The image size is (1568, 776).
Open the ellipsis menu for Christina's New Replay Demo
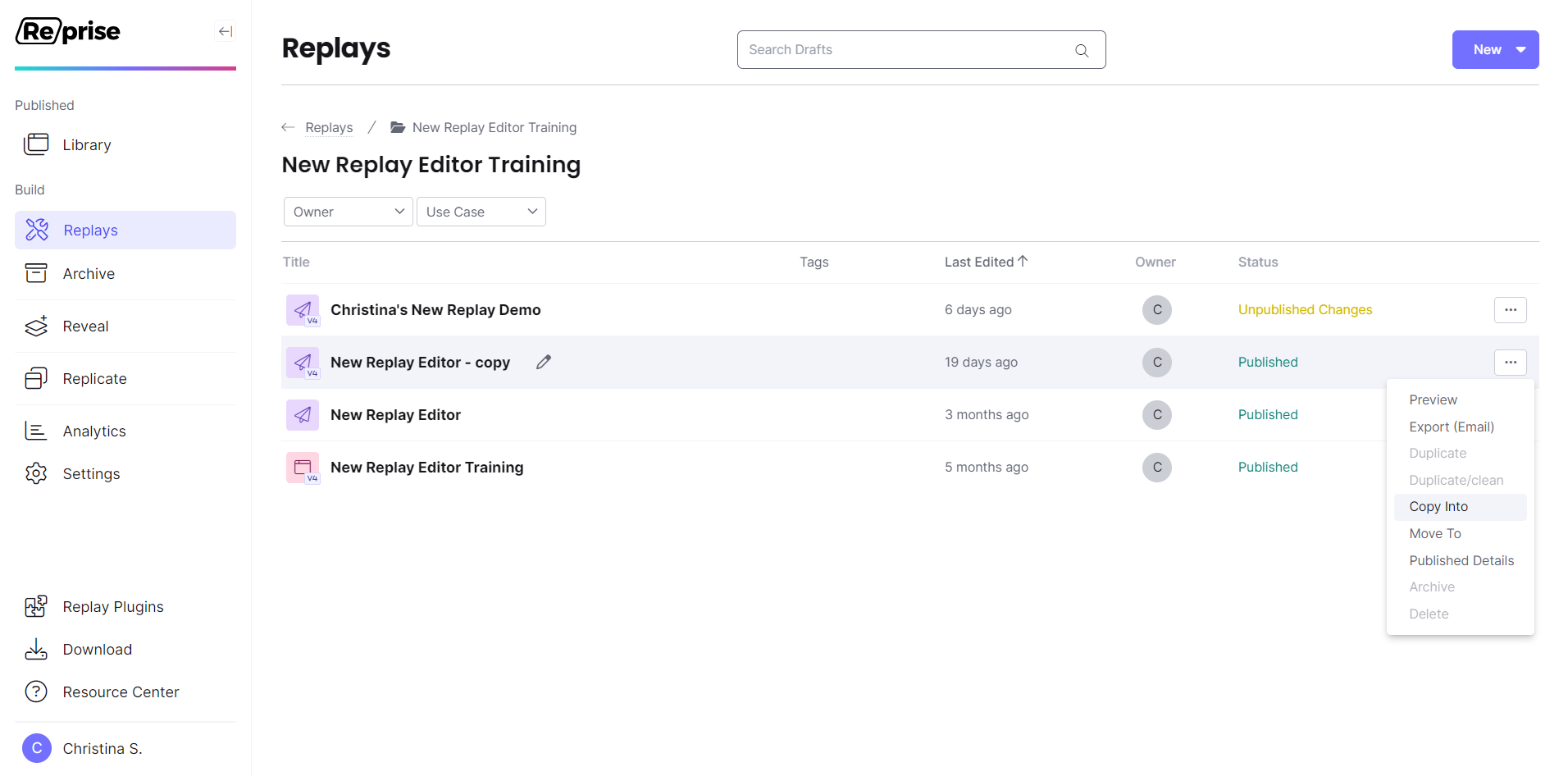point(1511,310)
